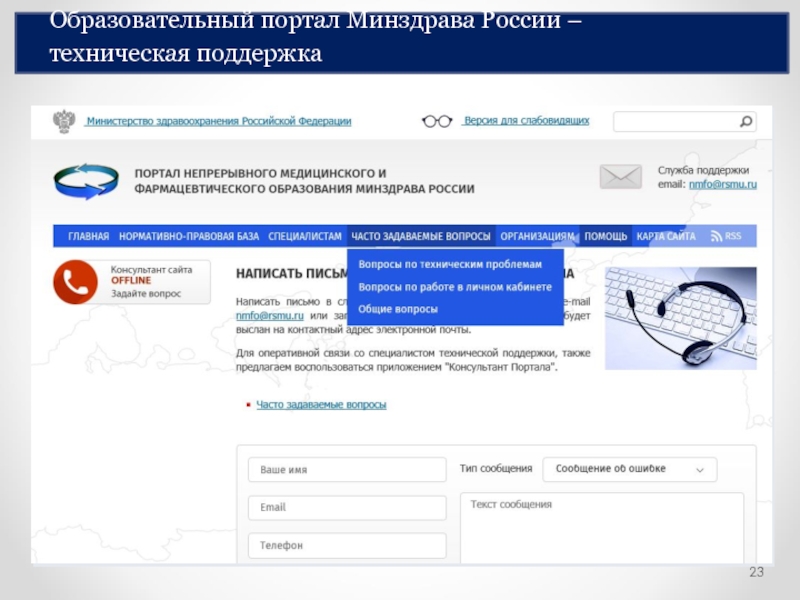The width and height of the screenshot is (800, 600).
Task: Click the envelope support service icon
Action: [x=620, y=177]
